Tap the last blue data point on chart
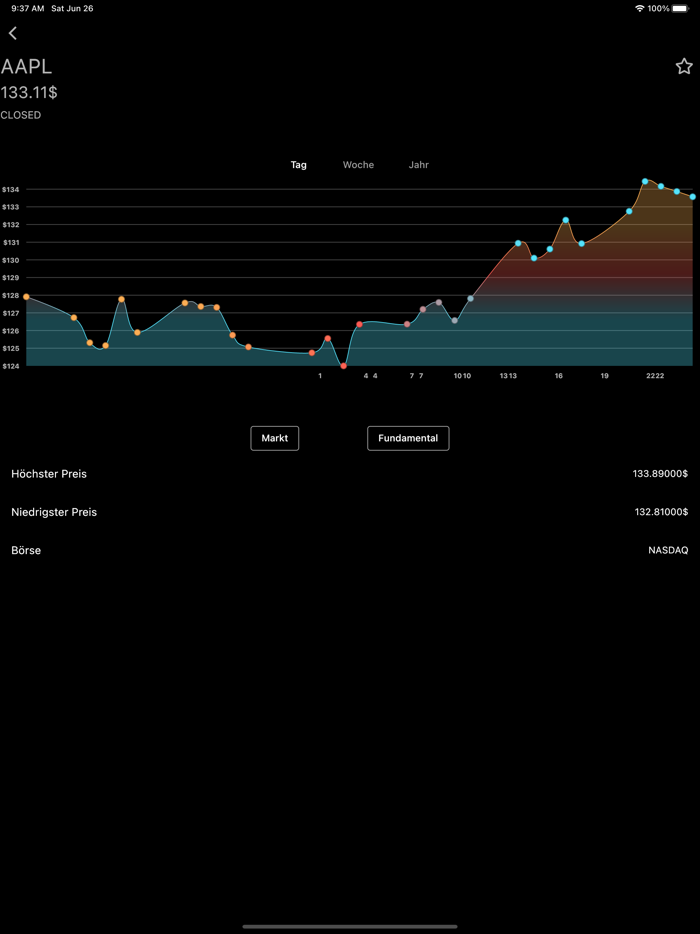Screen dimensions: 700x934 [692, 197]
